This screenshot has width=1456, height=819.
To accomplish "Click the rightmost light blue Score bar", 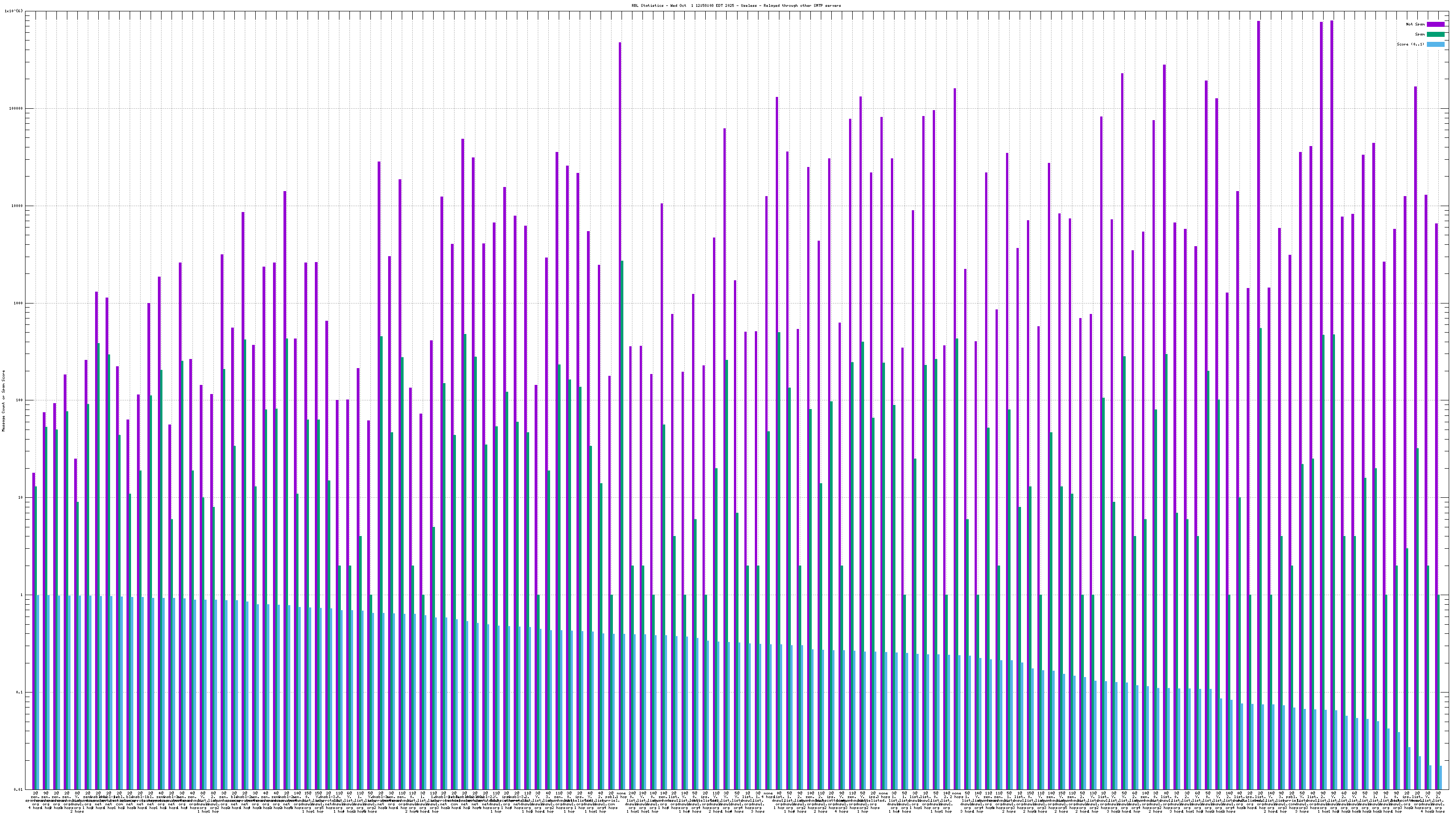I will coord(1441,777).
